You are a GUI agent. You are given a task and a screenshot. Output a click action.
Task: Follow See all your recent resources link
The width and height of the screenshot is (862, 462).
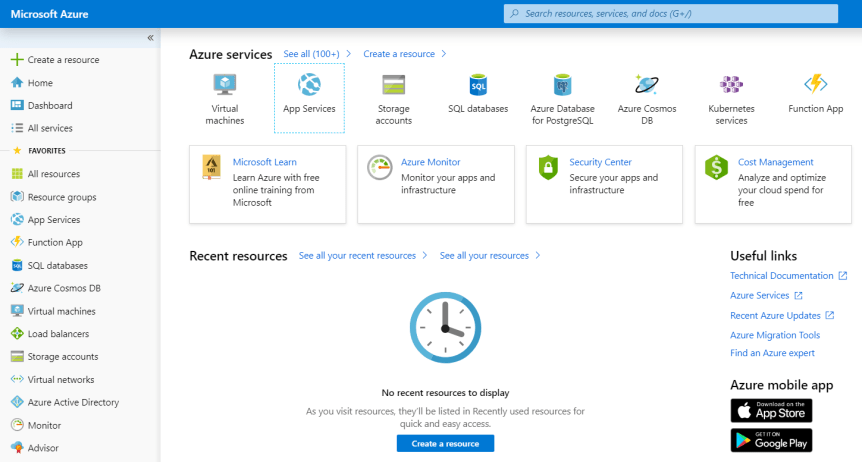(357, 256)
